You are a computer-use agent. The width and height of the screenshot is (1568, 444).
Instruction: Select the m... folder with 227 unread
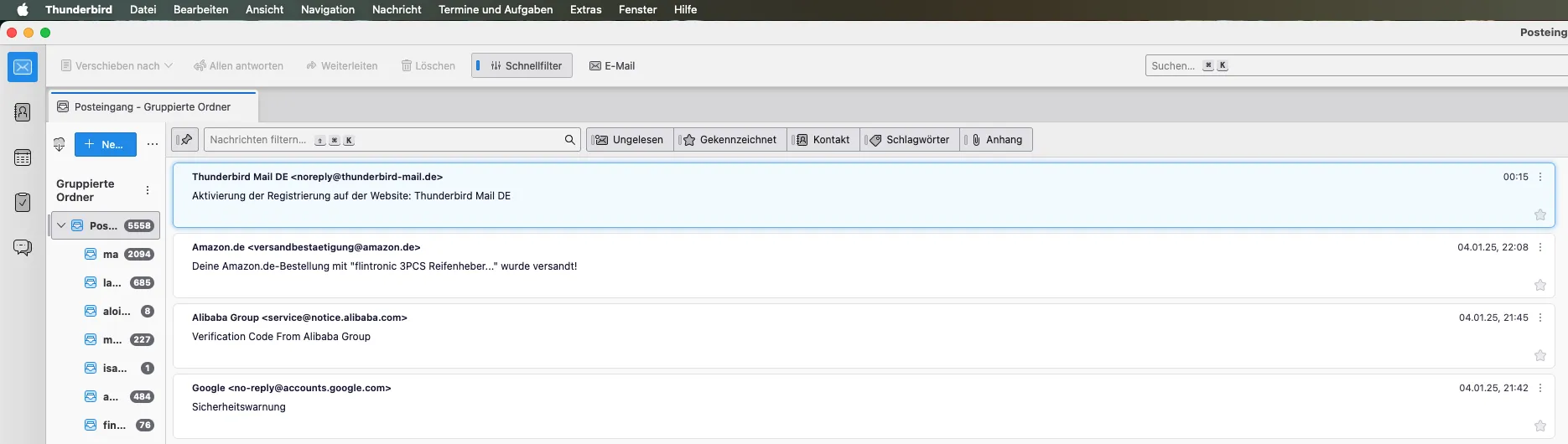tap(106, 339)
